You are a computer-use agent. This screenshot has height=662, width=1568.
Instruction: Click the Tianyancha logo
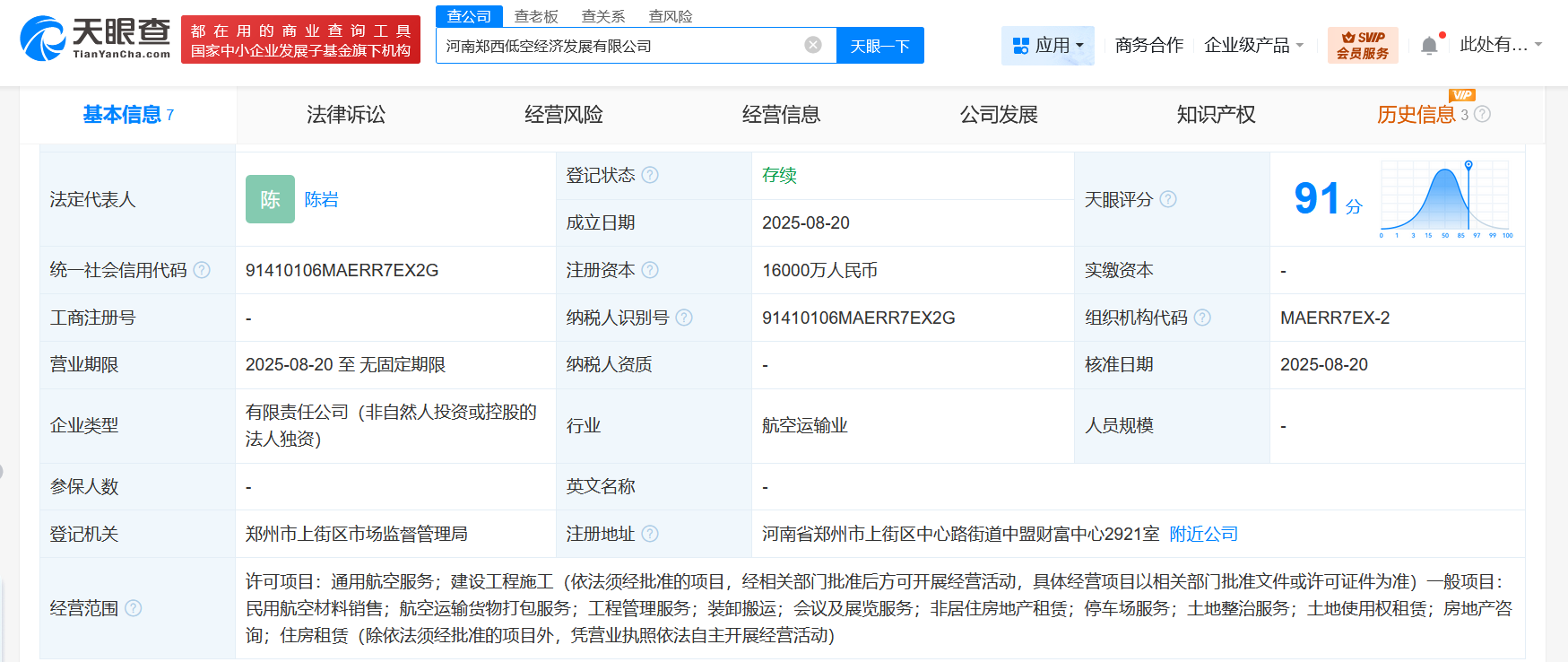[95, 39]
